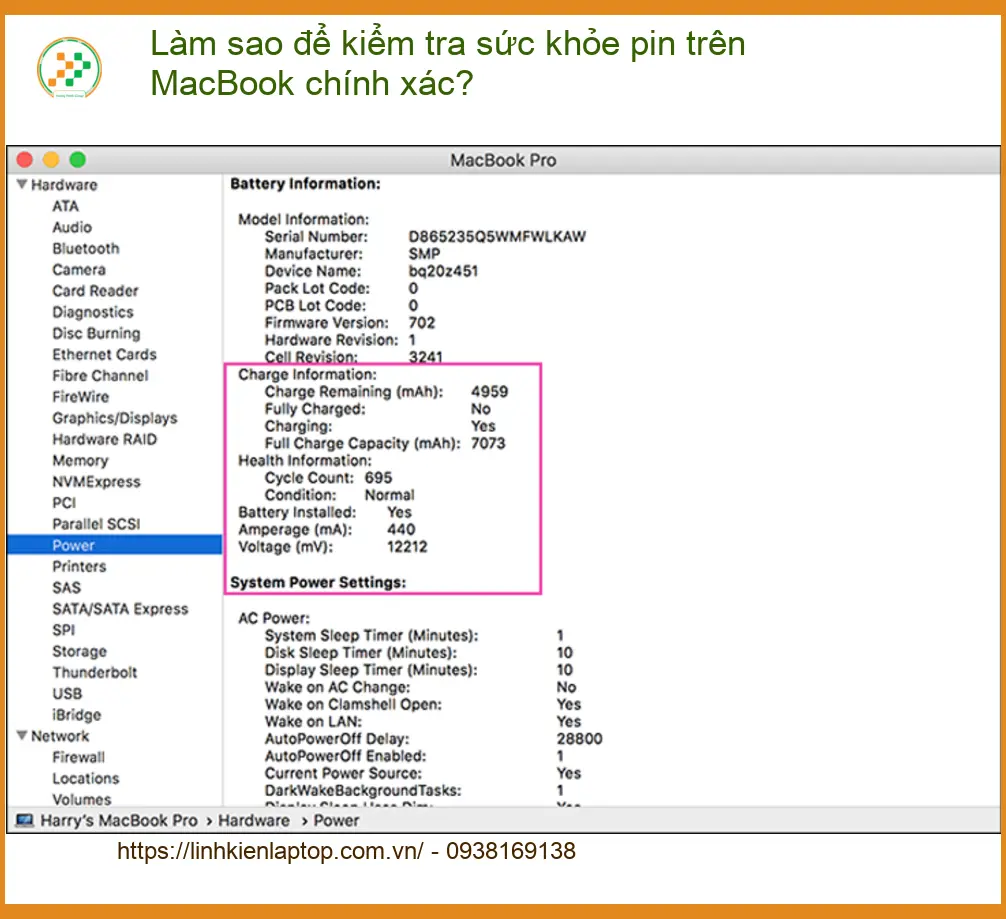Click the yellow minimize window button
This screenshot has height=919, width=1006.
(x=51, y=160)
